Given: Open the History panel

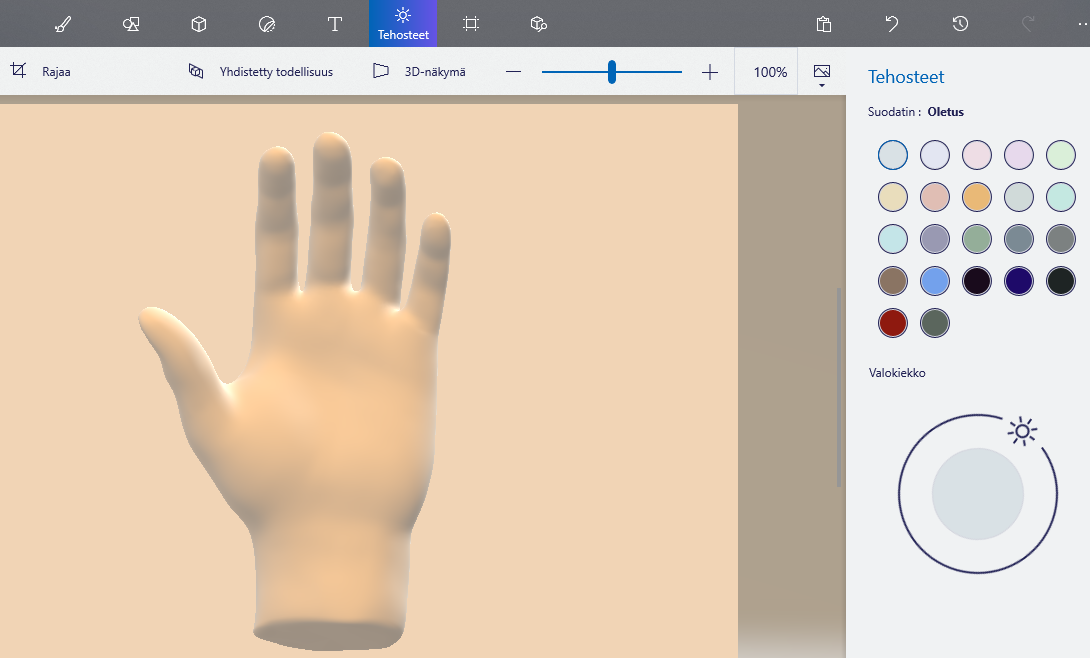Looking at the screenshot, I should point(960,24).
